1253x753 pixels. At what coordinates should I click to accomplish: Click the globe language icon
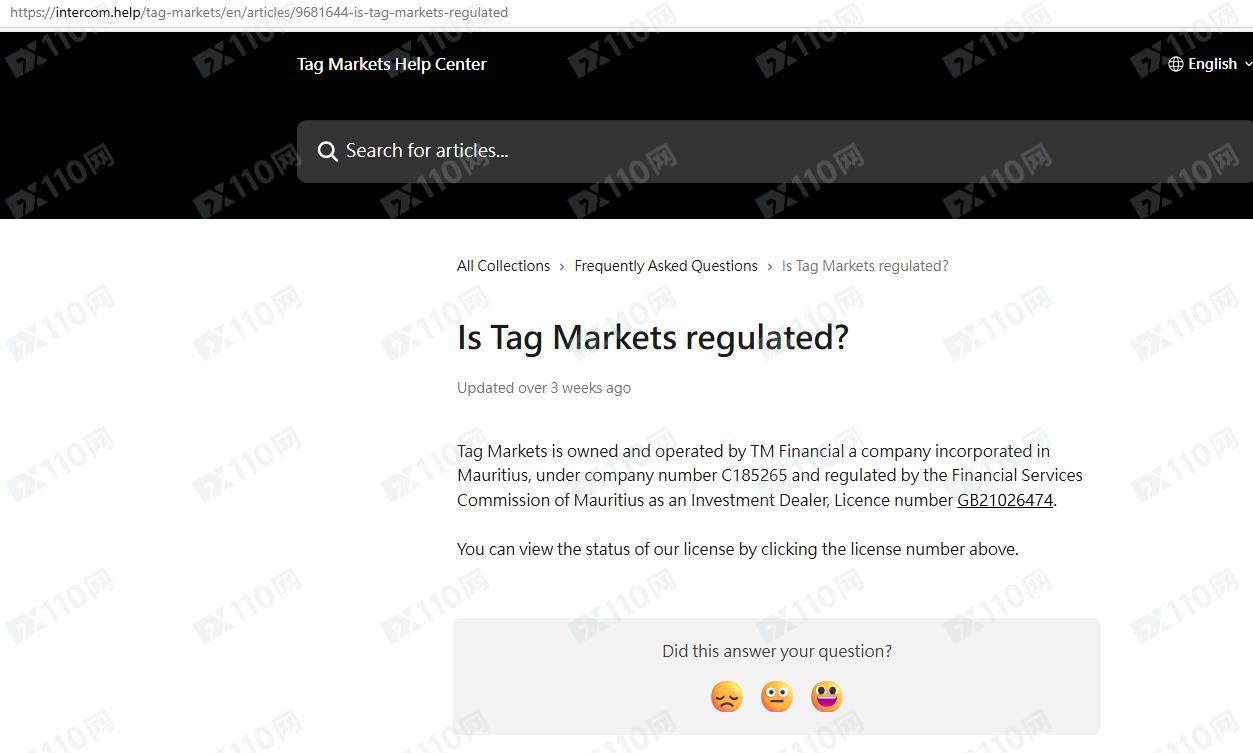[x=1176, y=64]
